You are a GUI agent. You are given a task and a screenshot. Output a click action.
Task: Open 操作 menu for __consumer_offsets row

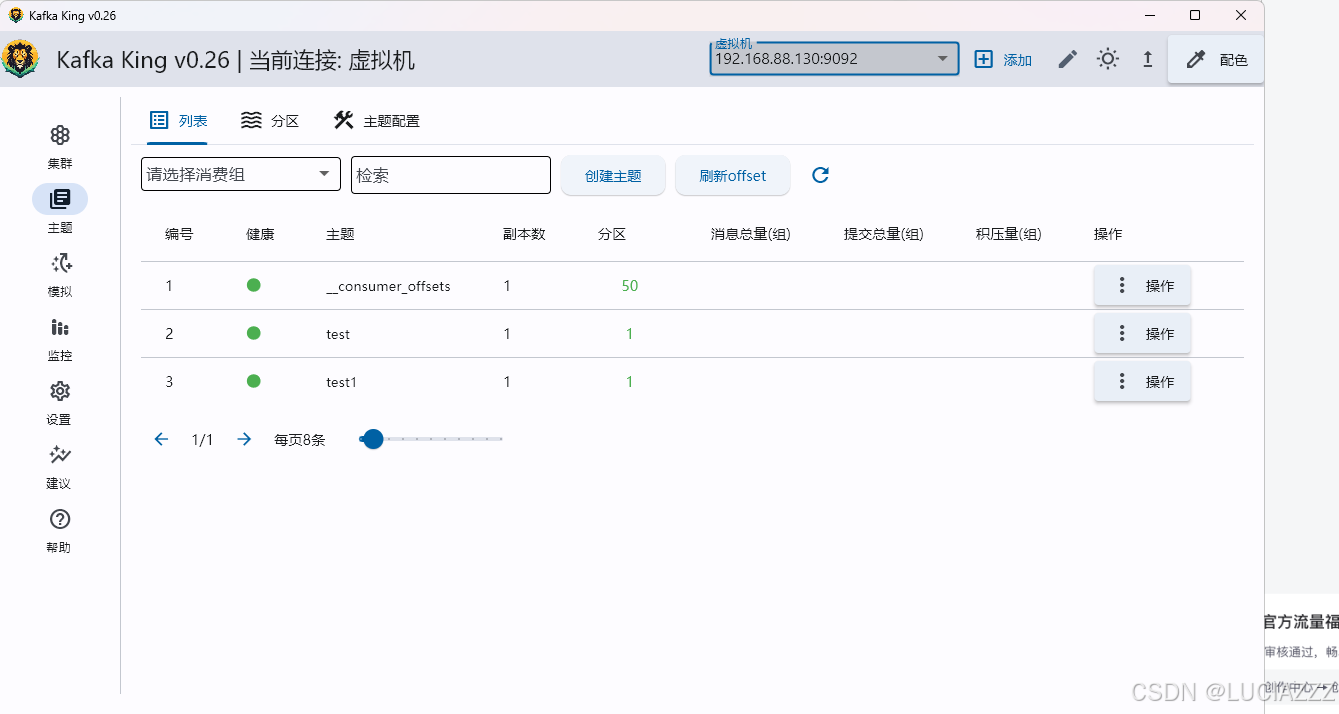[x=1142, y=286]
